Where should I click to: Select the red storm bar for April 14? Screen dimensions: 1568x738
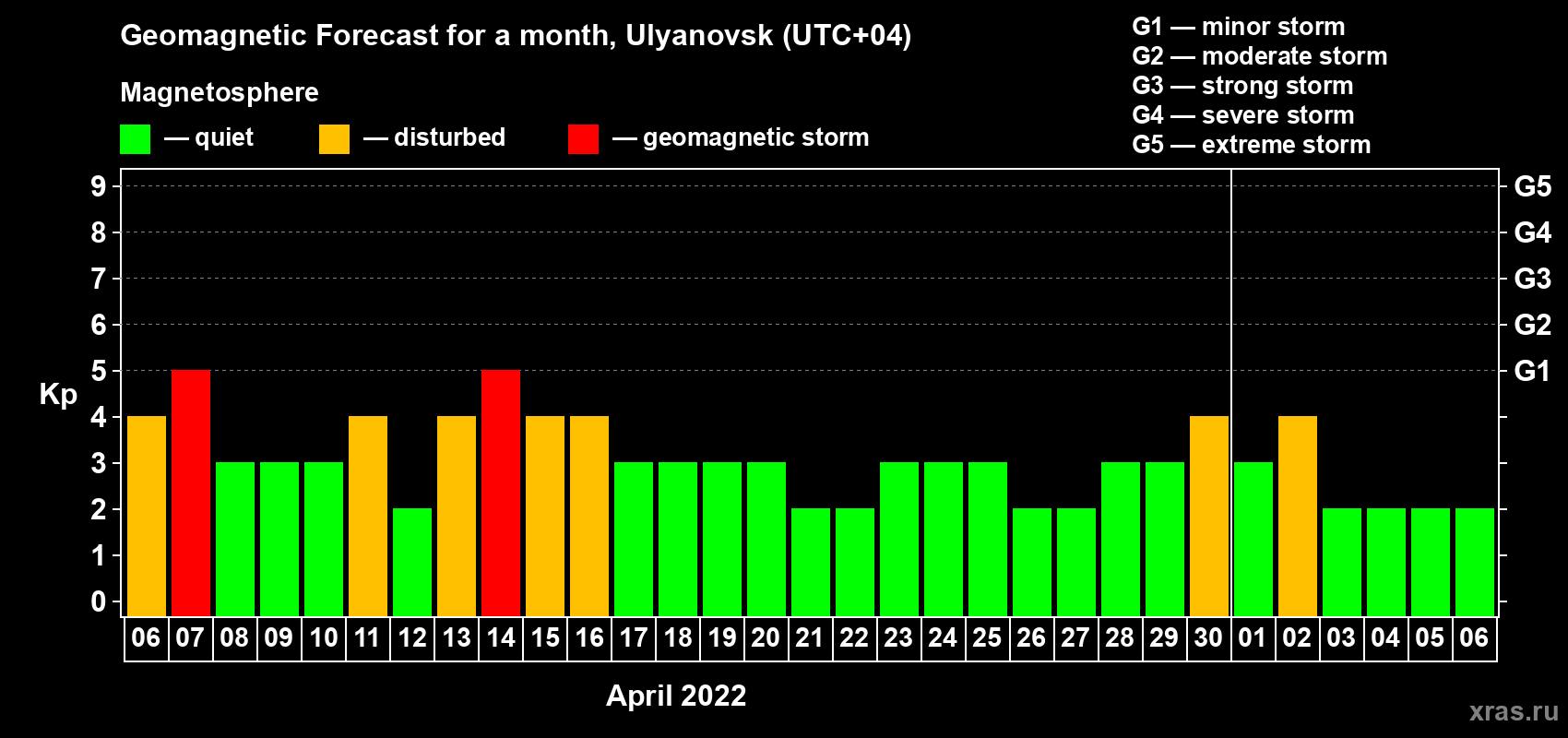click(501, 494)
